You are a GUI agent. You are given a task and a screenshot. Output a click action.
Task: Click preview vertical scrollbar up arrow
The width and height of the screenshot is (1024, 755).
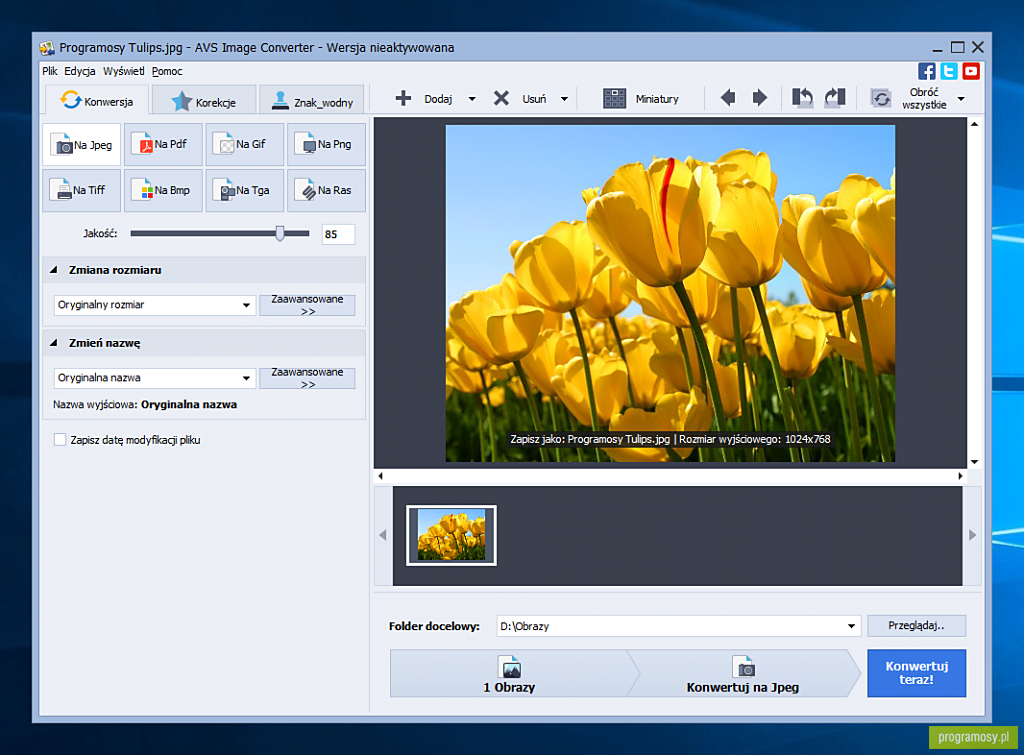pyautogui.click(x=974, y=124)
